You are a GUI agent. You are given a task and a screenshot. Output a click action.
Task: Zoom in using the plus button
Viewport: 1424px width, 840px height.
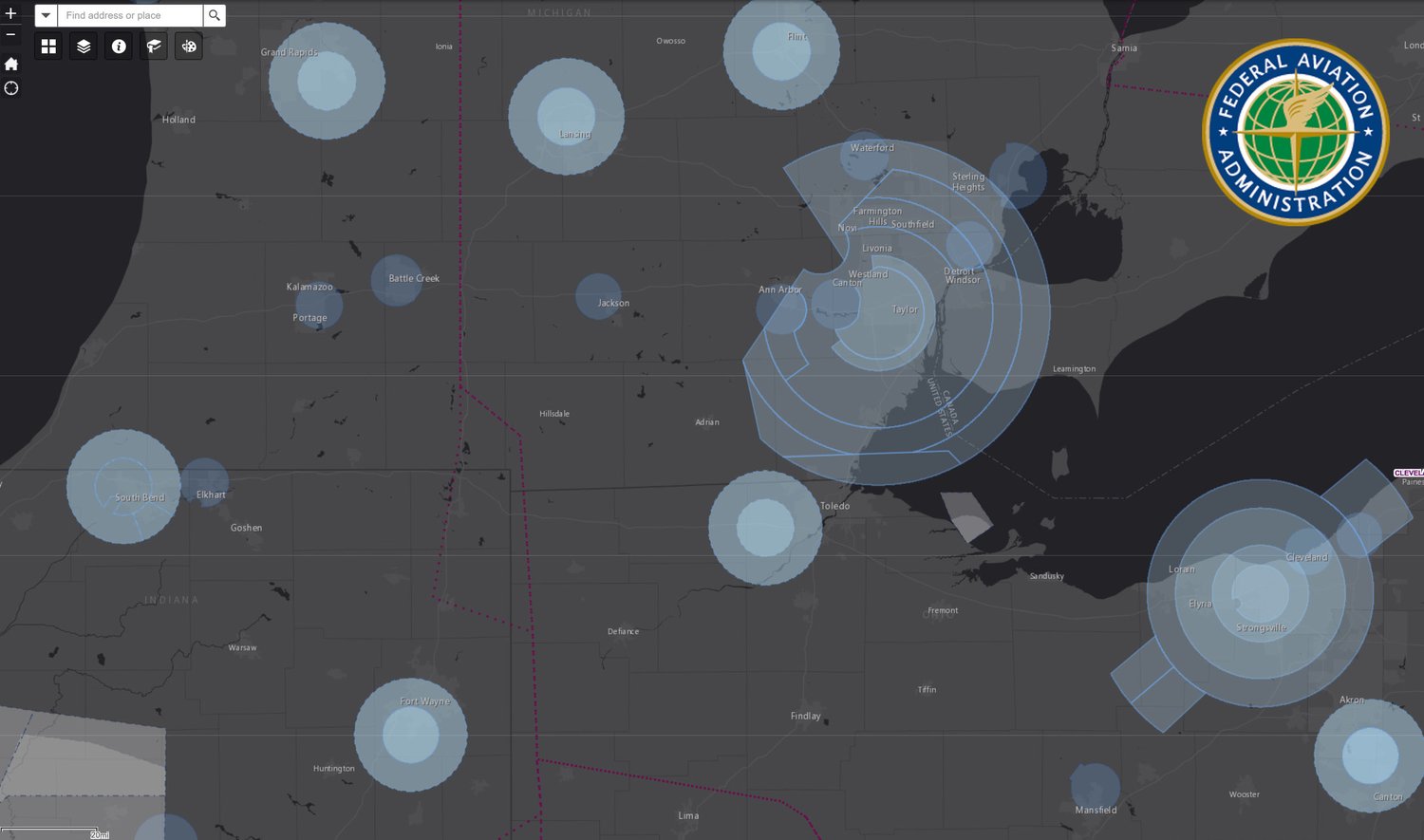coord(10,14)
